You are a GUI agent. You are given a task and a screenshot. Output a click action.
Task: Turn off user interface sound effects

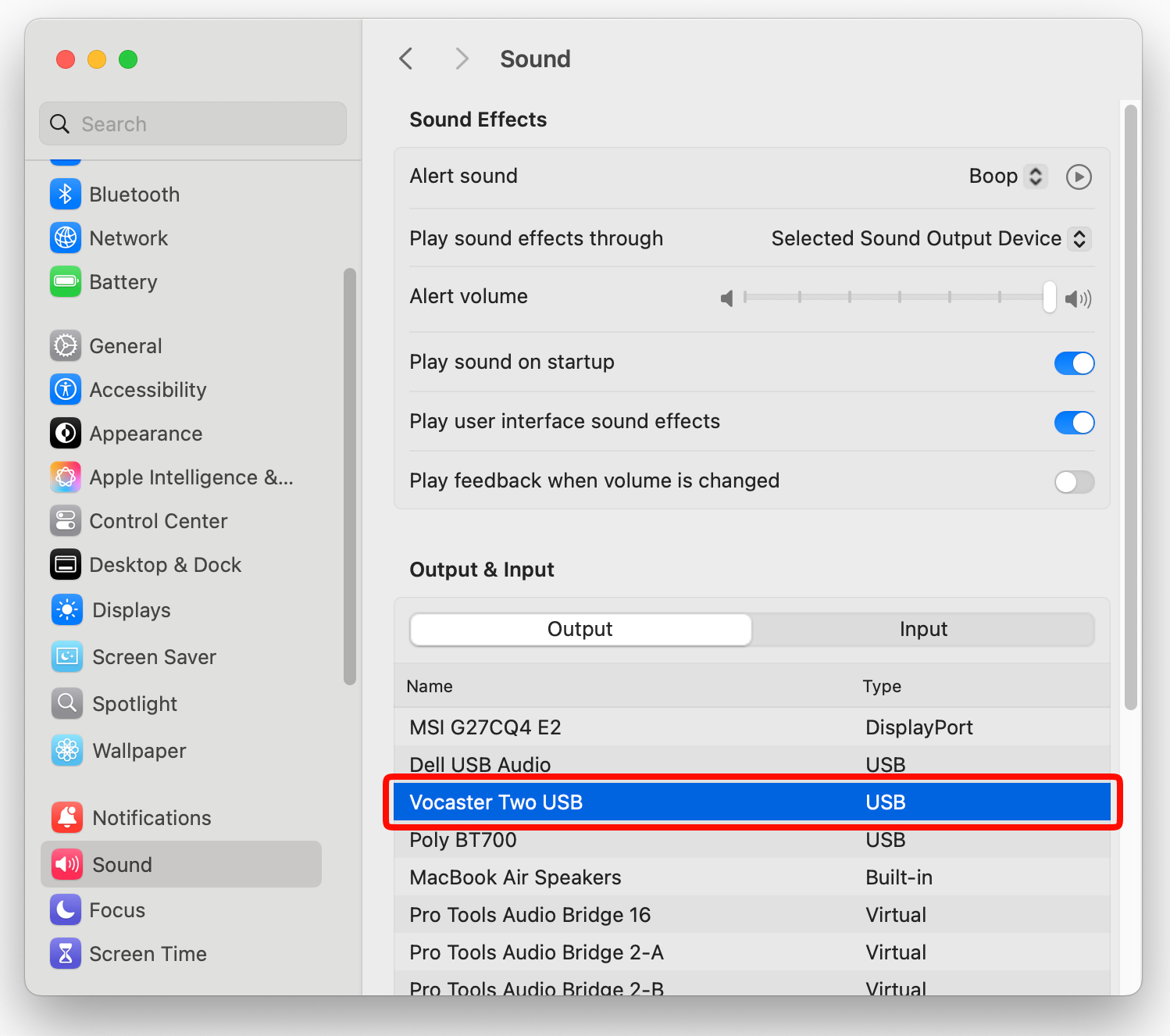(1074, 422)
